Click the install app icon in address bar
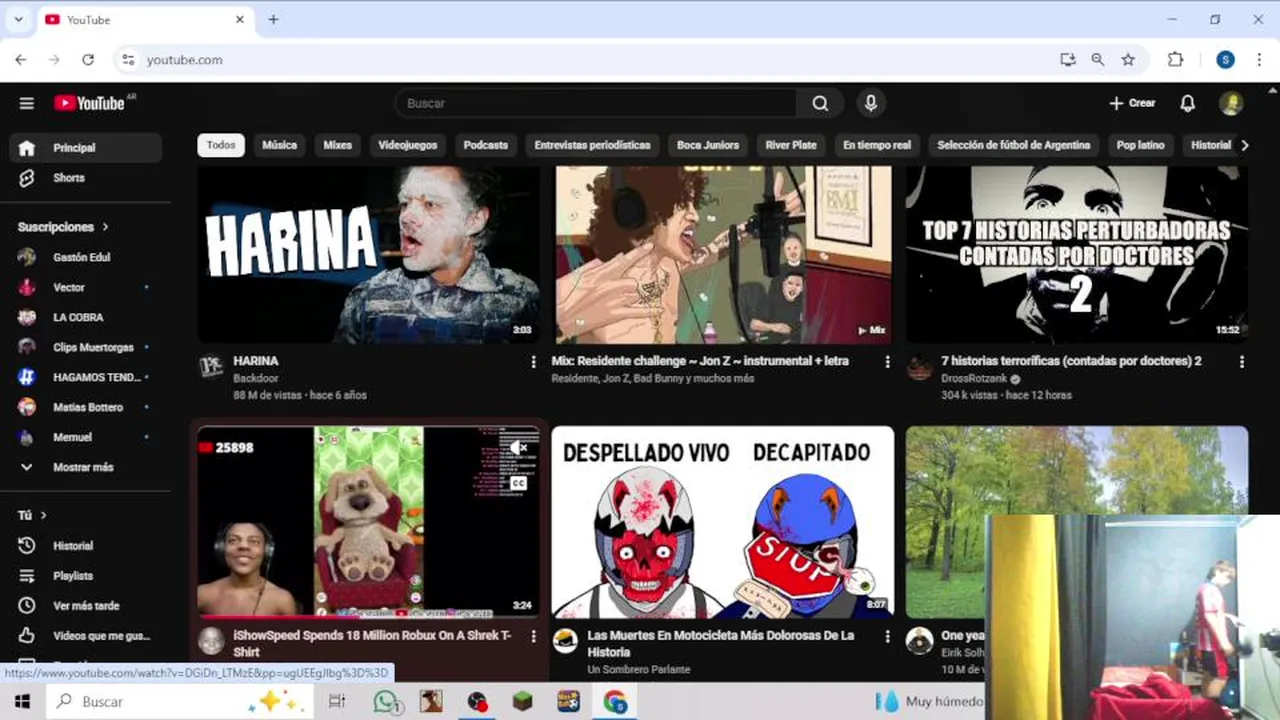1280x720 pixels. 1068,60
